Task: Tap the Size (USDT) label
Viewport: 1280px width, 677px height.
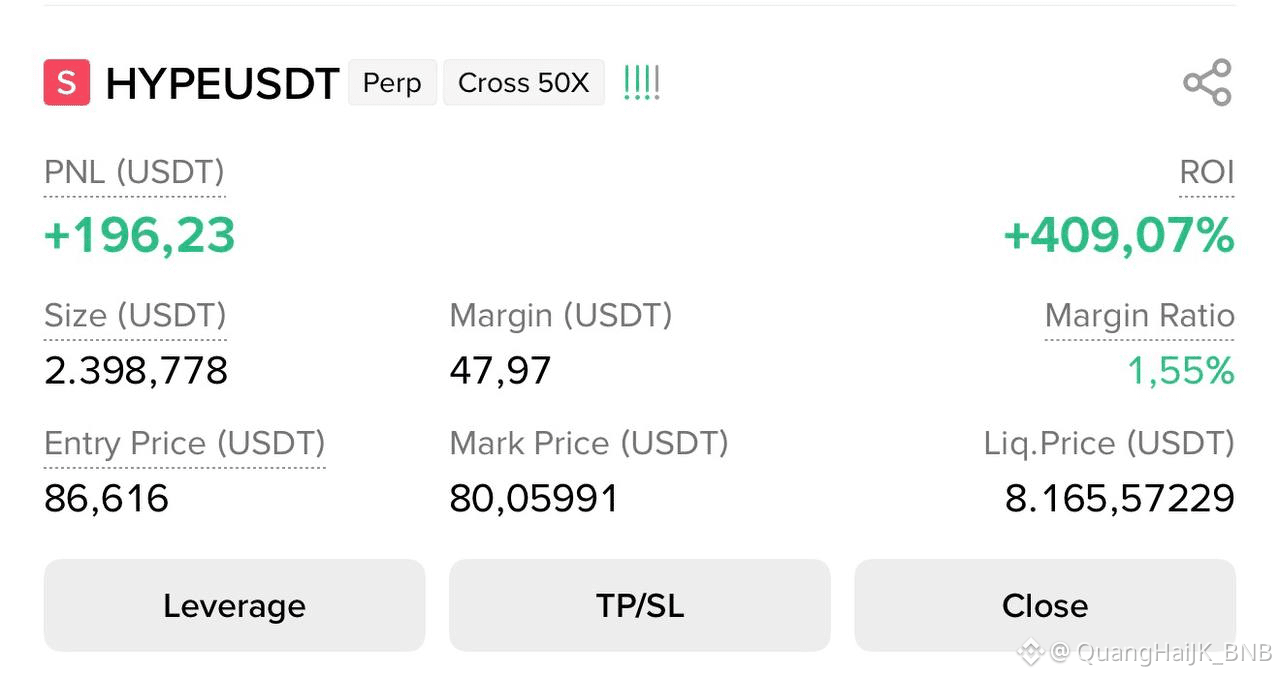Action: 135,316
